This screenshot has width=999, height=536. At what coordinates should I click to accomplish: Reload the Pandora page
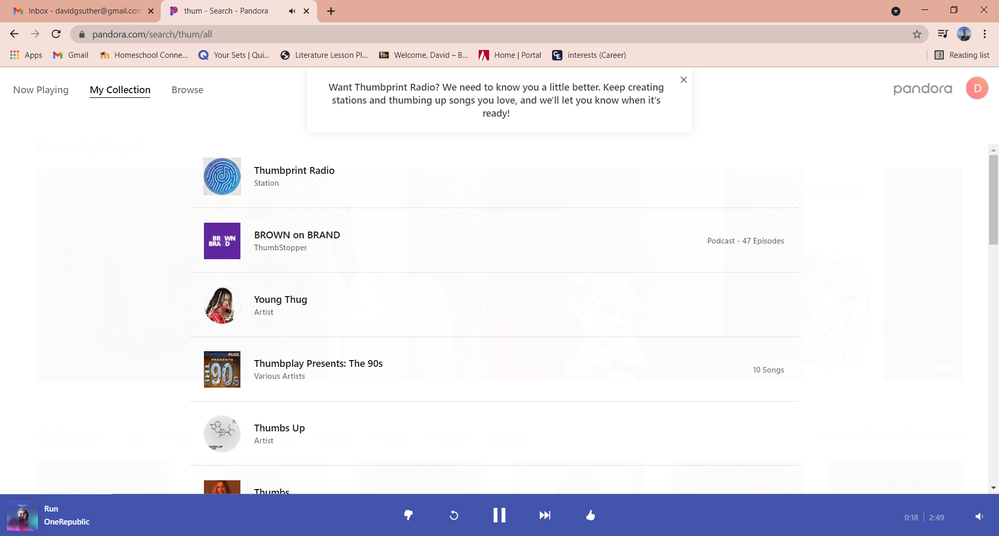pyautogui.click(x=56, y=34)
